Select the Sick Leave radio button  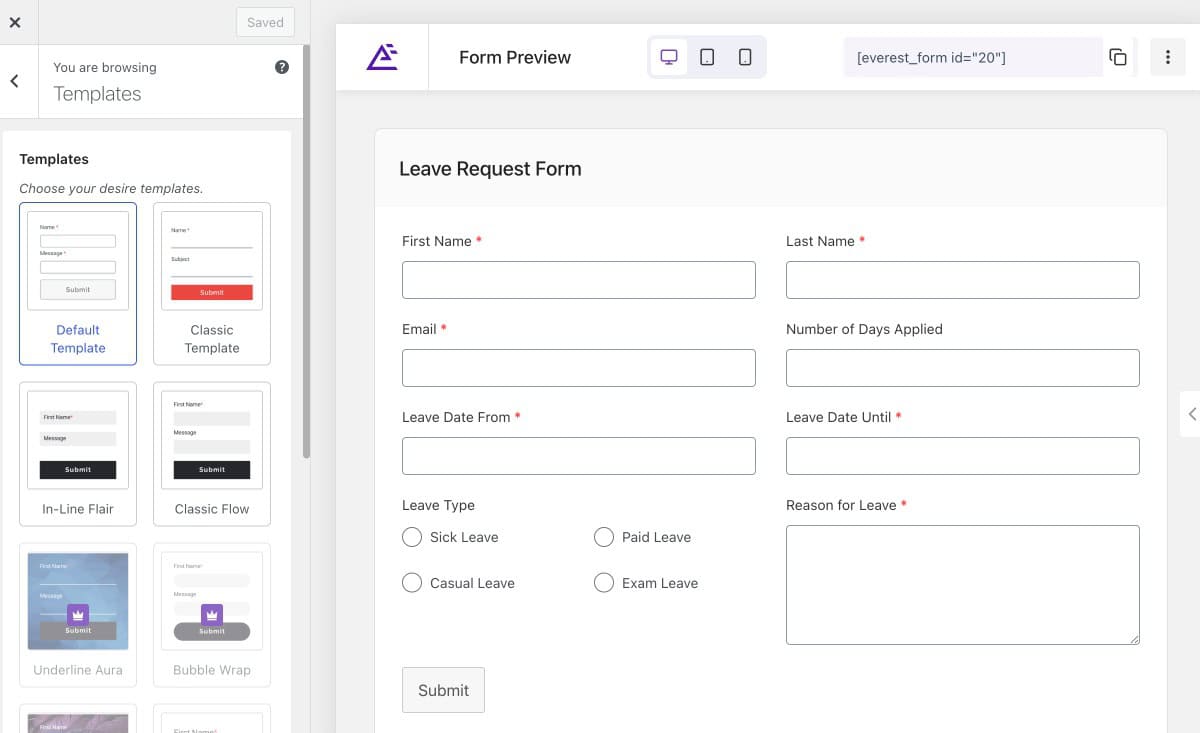pyautogui.click(x=412, y=537)
